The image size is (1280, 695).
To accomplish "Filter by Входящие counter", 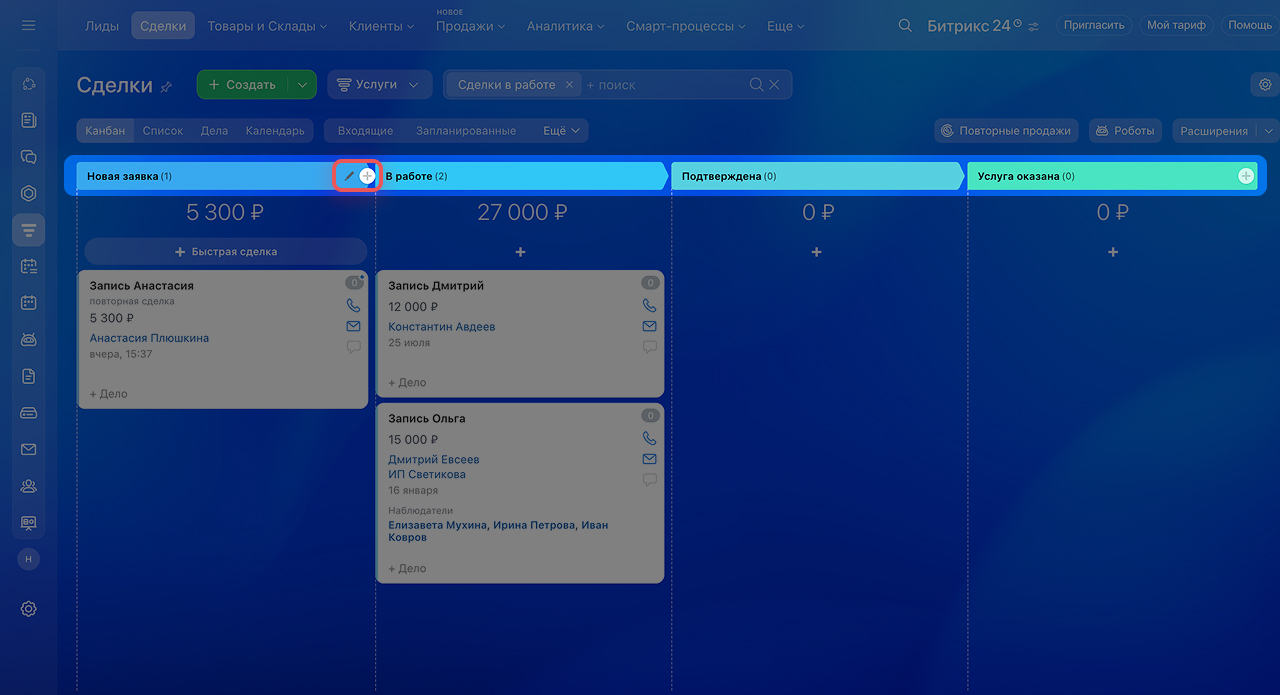I will (x=365, y=131).
